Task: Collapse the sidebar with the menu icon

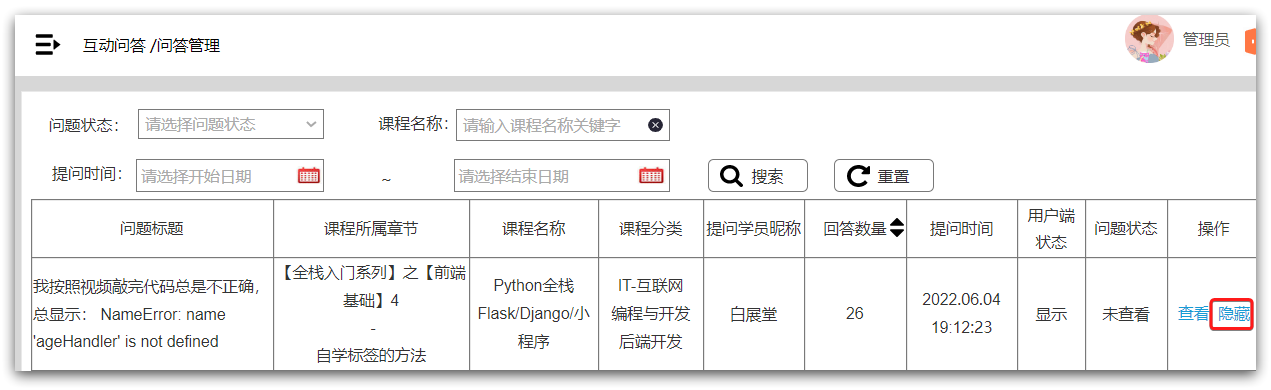Action: coord(47,45)
